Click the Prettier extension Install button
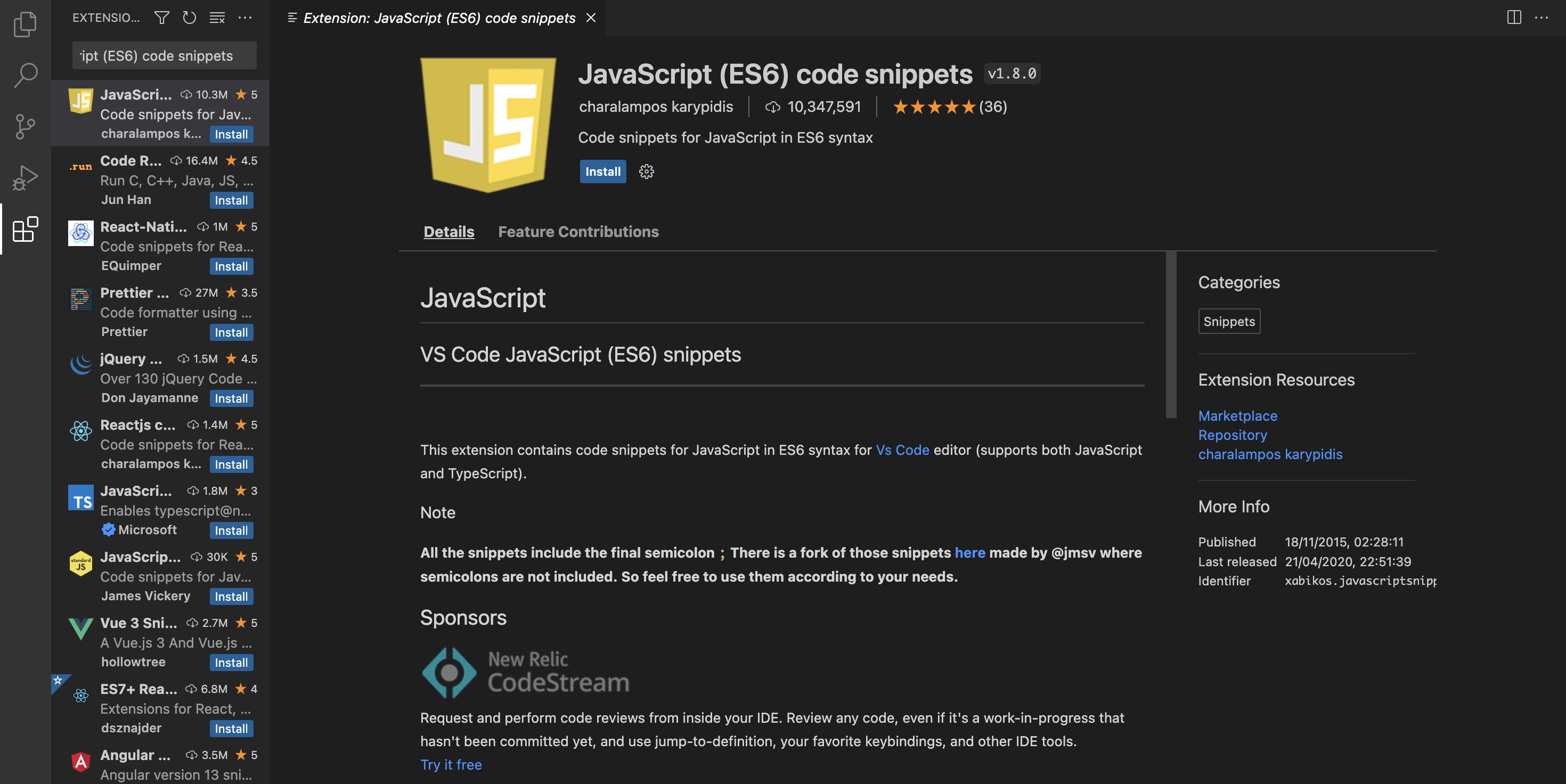 231,331
